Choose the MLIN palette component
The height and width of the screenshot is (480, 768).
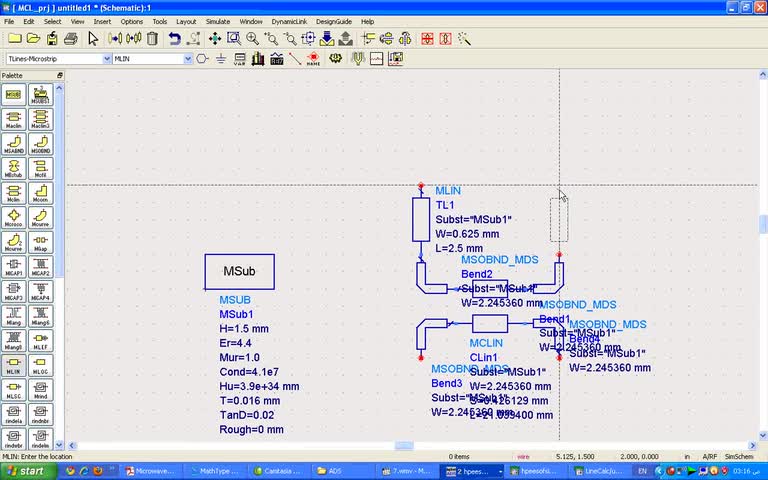tap(13, 365)
